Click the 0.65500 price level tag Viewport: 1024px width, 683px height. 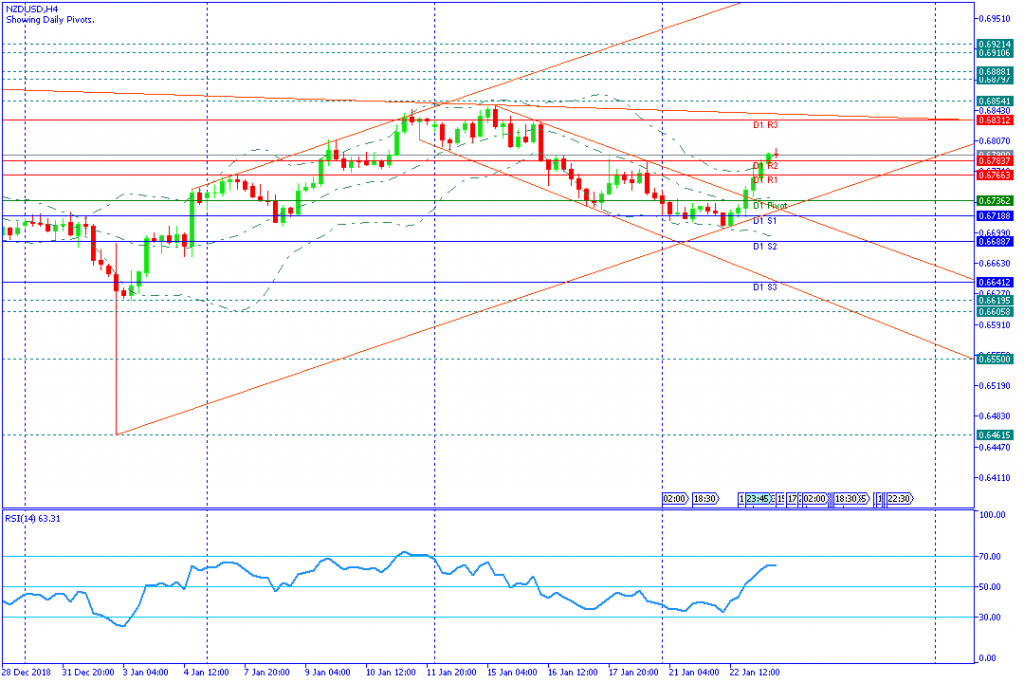(x=995, y=359)
